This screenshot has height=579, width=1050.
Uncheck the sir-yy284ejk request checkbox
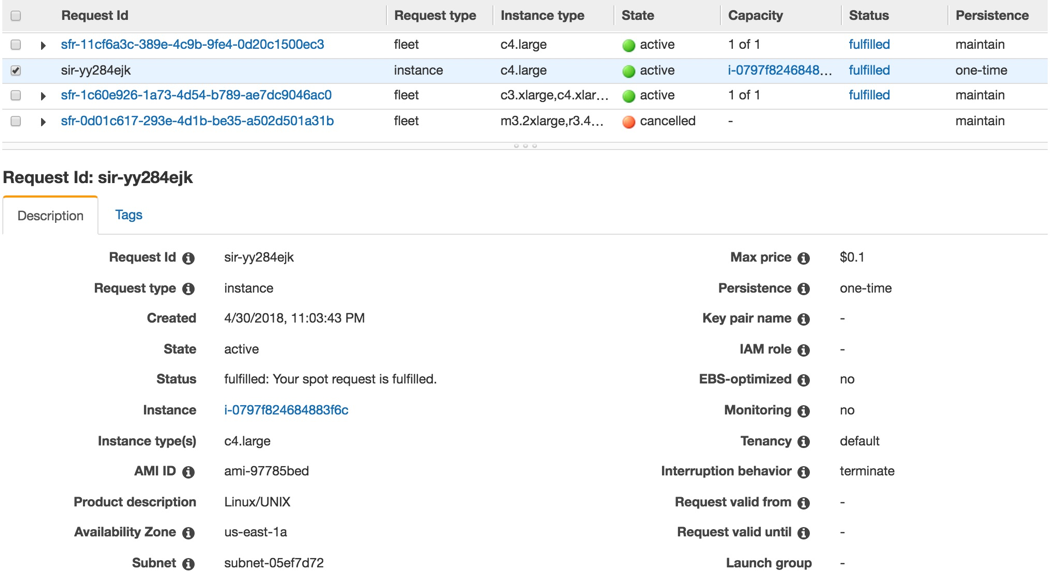pos(15,70)
